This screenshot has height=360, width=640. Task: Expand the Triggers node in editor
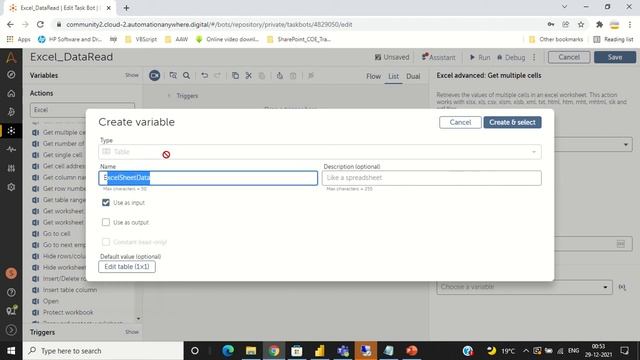pyautogui.click(x=169, y=96)
